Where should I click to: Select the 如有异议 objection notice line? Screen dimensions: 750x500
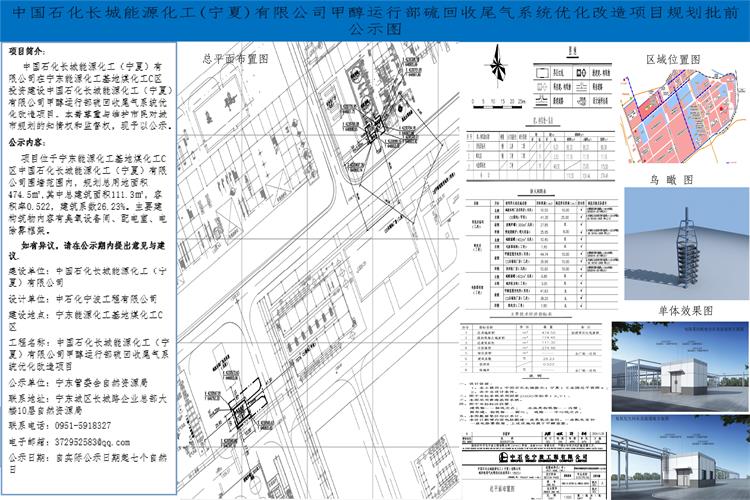click(87, 250)
